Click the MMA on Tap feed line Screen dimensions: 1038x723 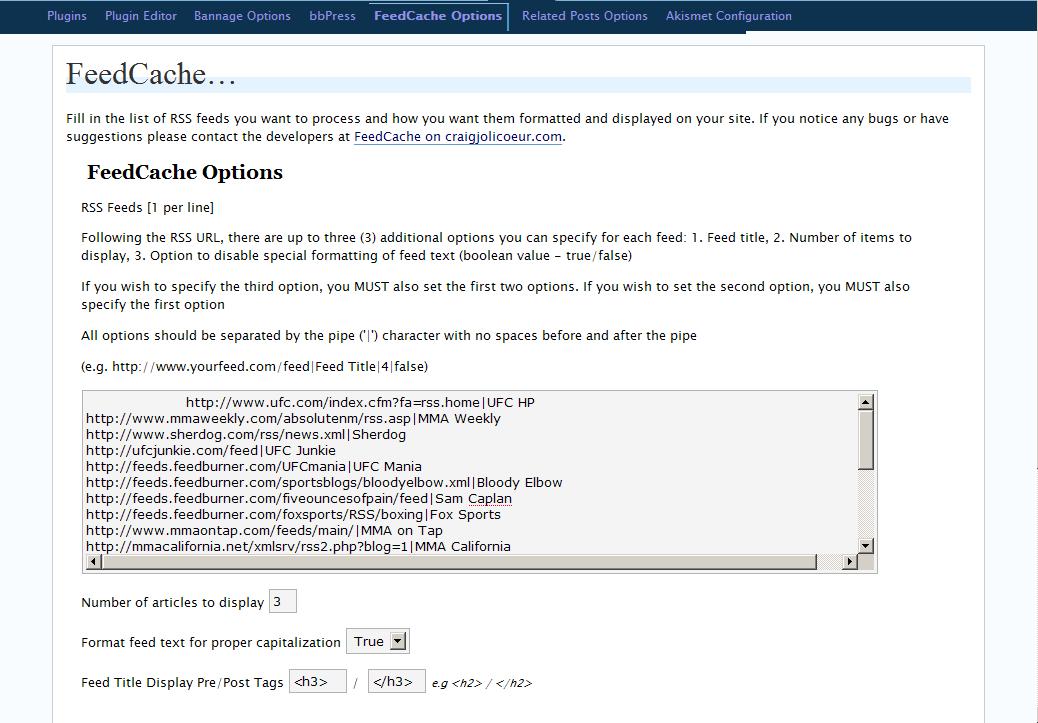pyautogui.click(x=264, y=530)
